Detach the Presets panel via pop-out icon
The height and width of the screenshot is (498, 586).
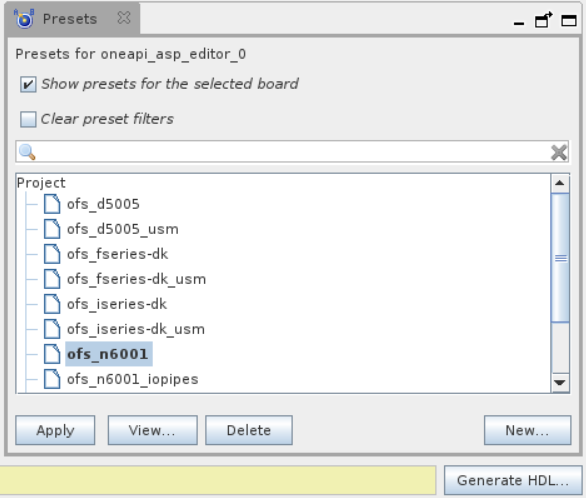tap(543, 20)
